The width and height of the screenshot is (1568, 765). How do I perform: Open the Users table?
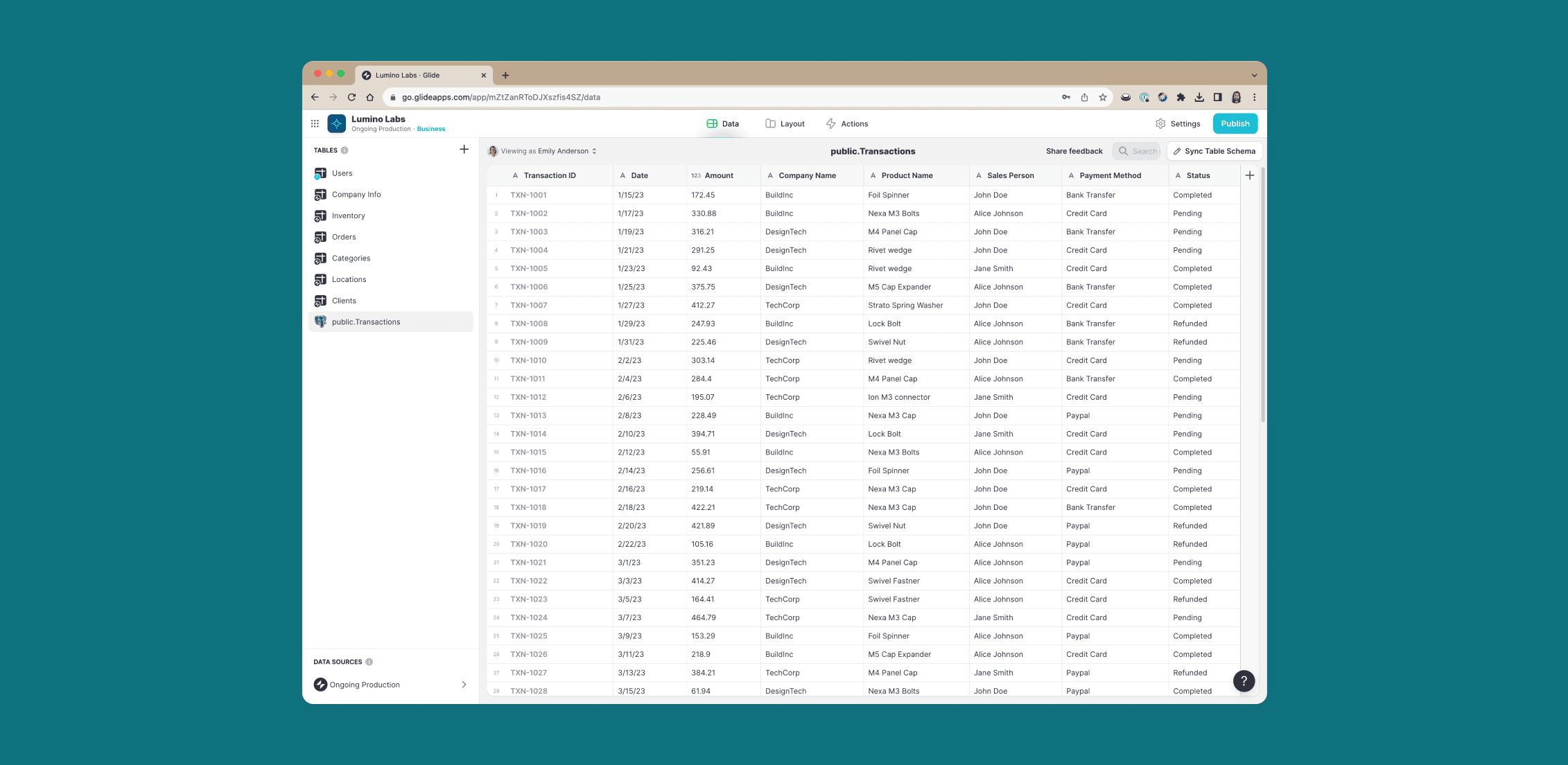click(x=342, y=173)
